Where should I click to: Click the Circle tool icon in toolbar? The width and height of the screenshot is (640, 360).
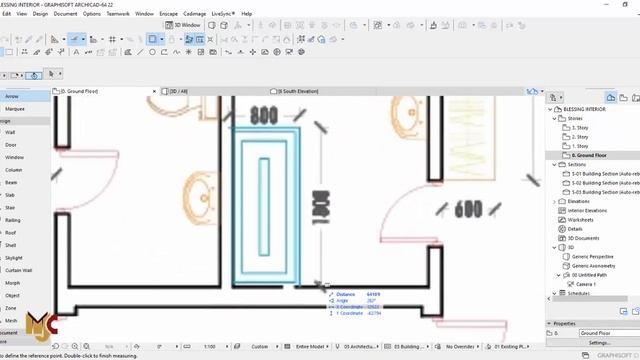point(152,52)
